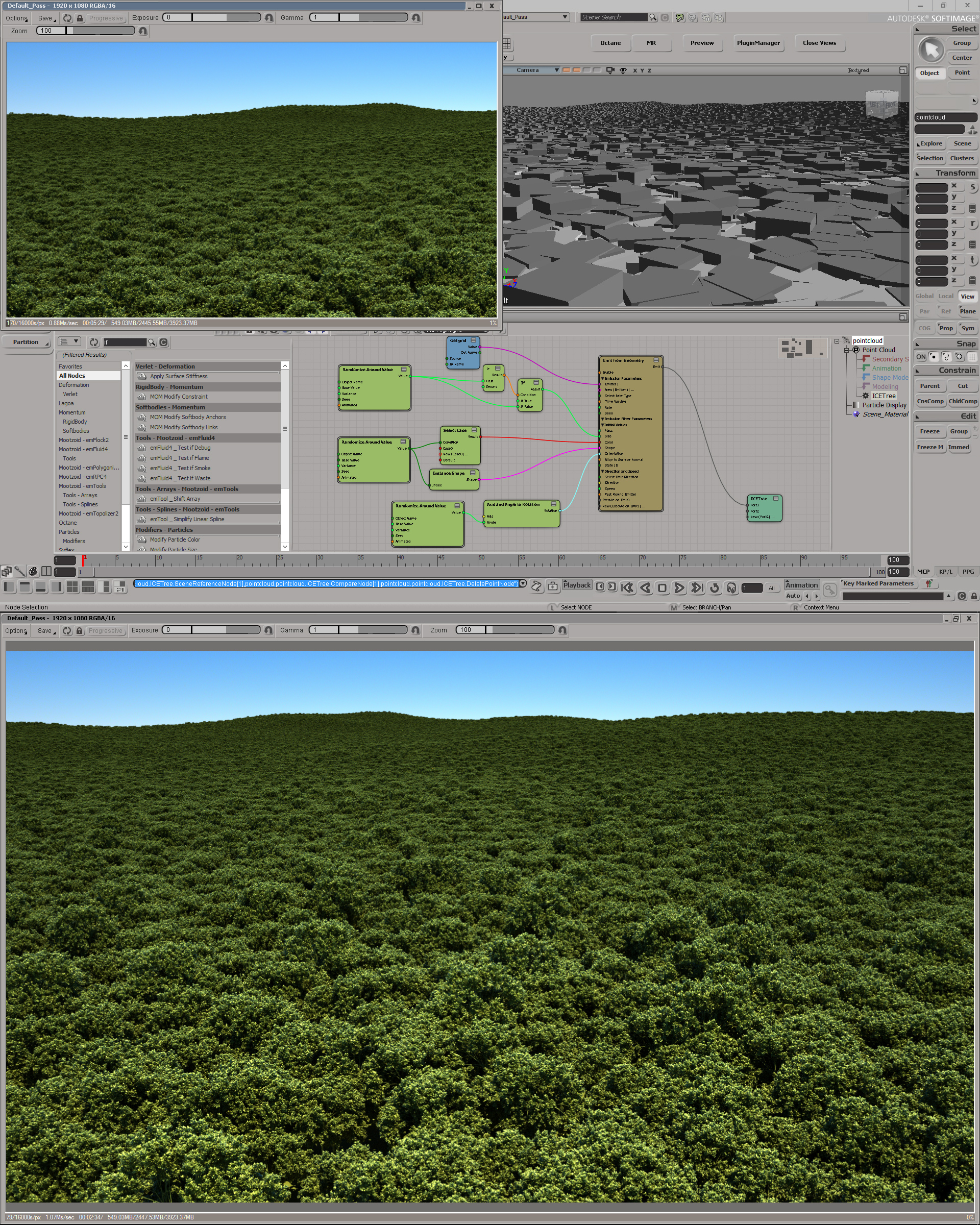Click the viewport camera icon
The width and height of the screenshot is (980, 1225).
click(610, 70)
